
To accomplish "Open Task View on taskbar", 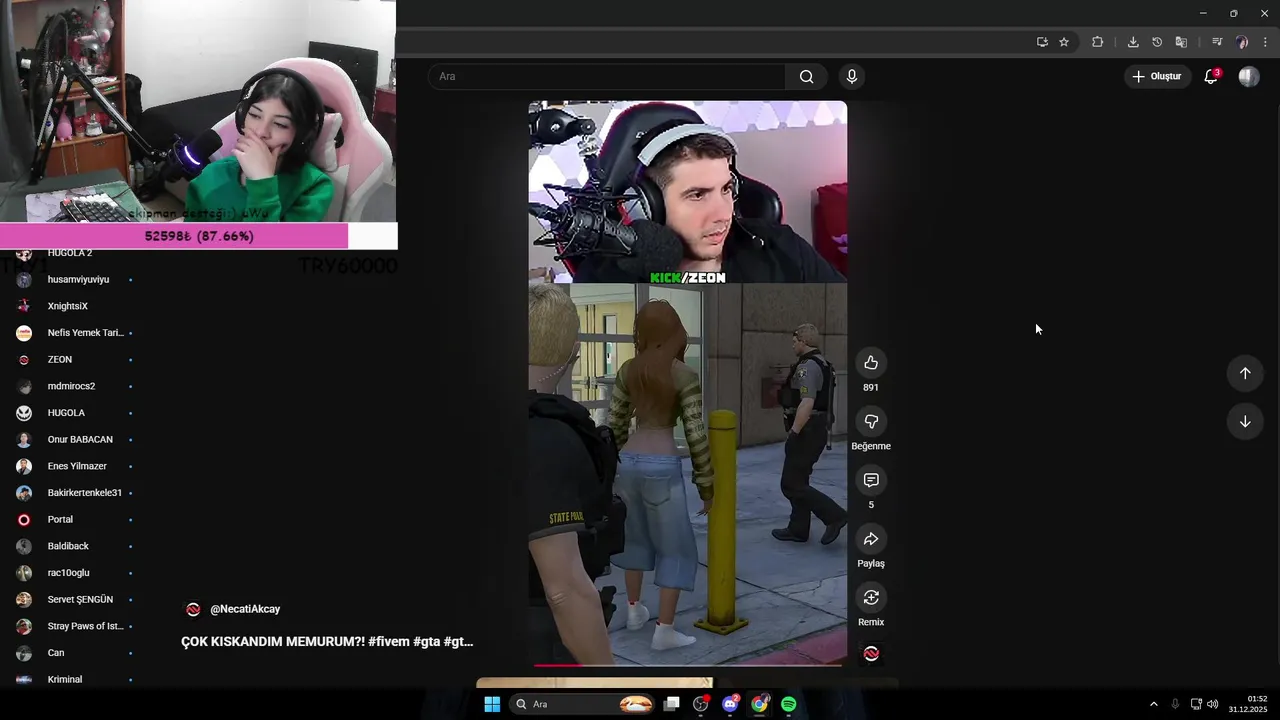I will tap(672, 704).
